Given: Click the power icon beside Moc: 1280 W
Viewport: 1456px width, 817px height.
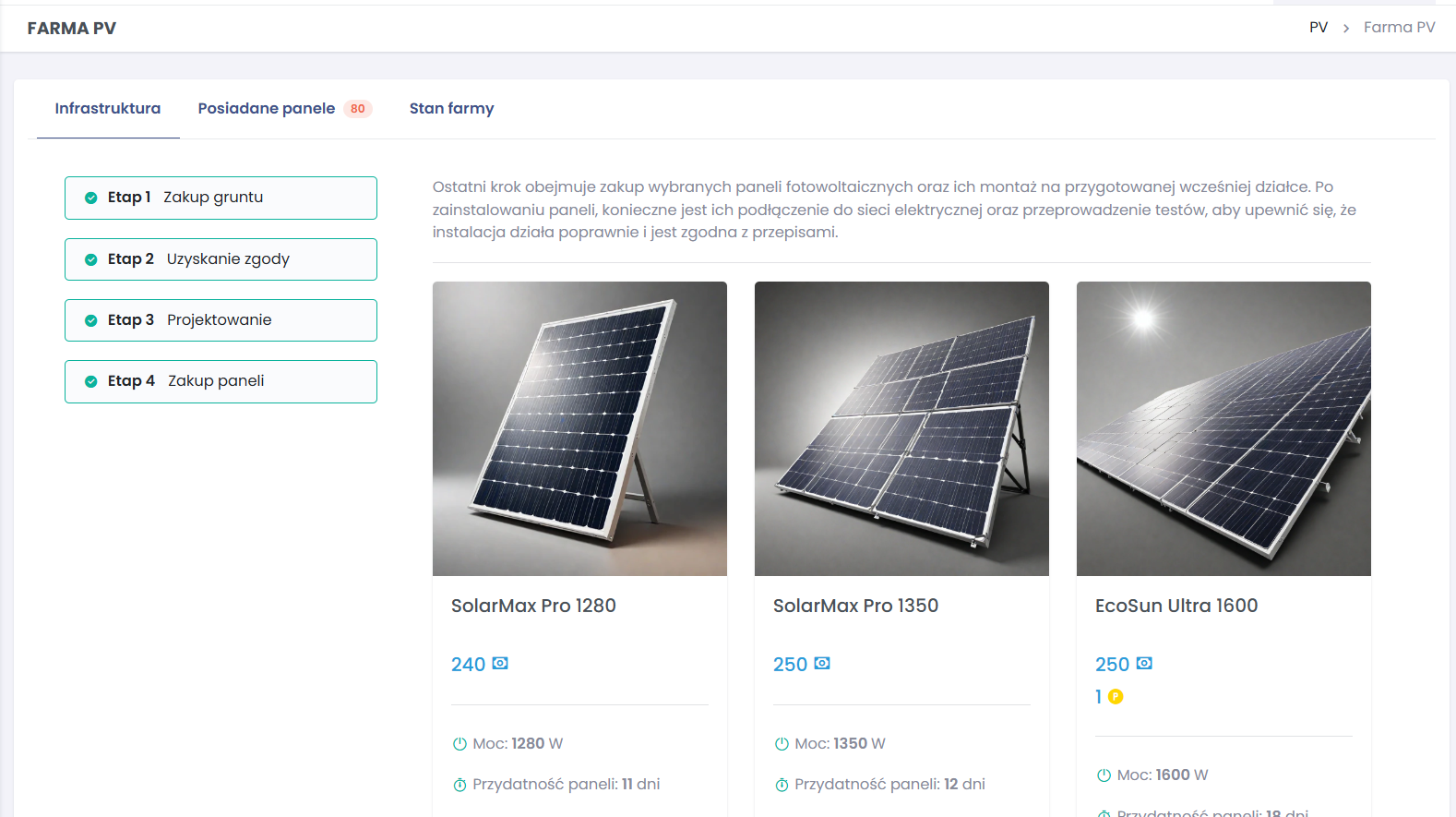Looking at the screenshot, I should 459,744.
